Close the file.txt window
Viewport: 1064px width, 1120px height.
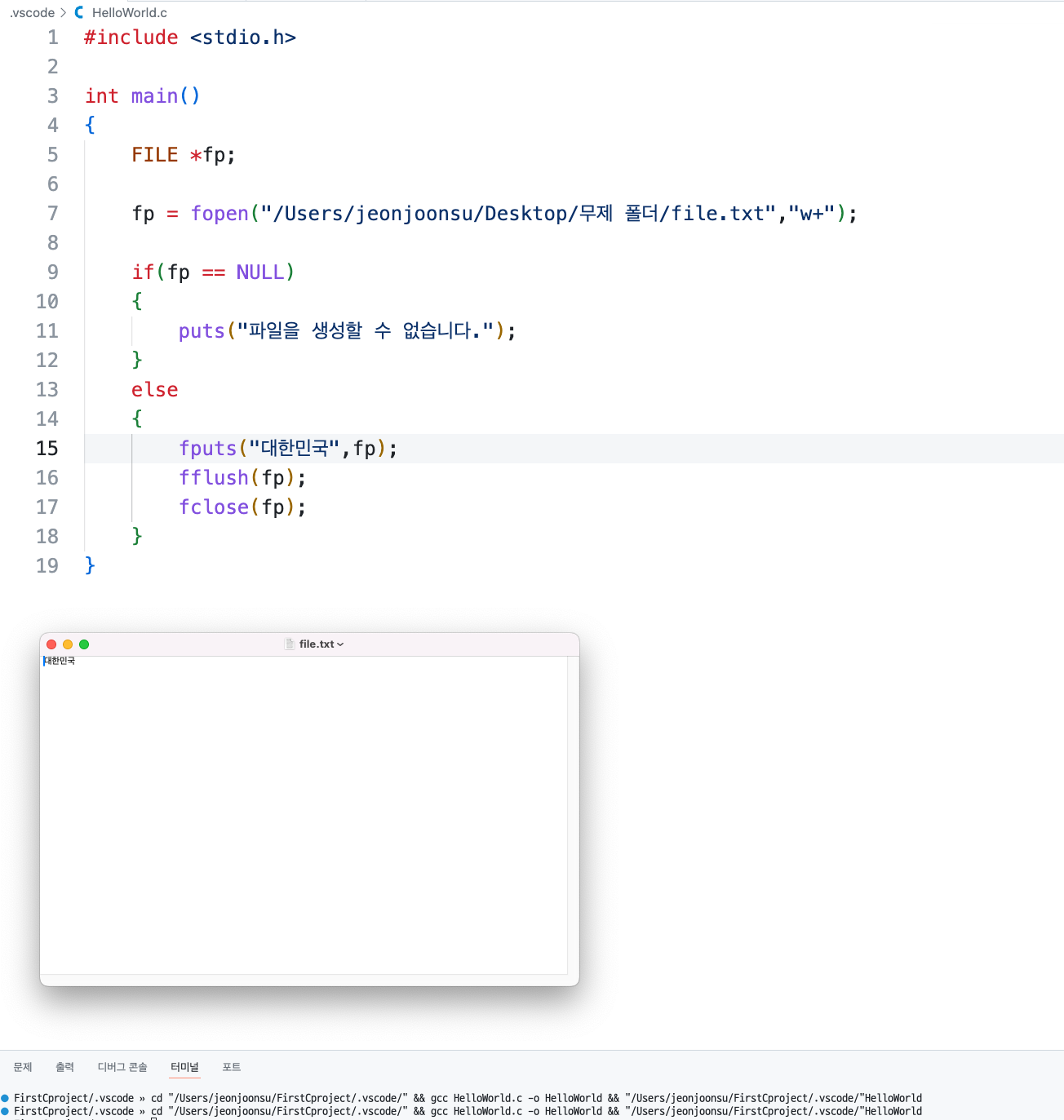51,644
